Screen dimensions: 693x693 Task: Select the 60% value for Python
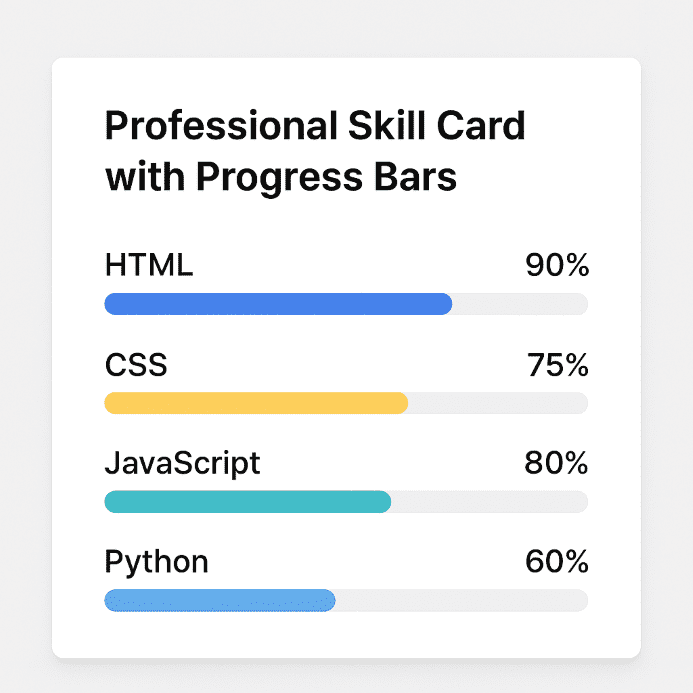tap(557, 562)
